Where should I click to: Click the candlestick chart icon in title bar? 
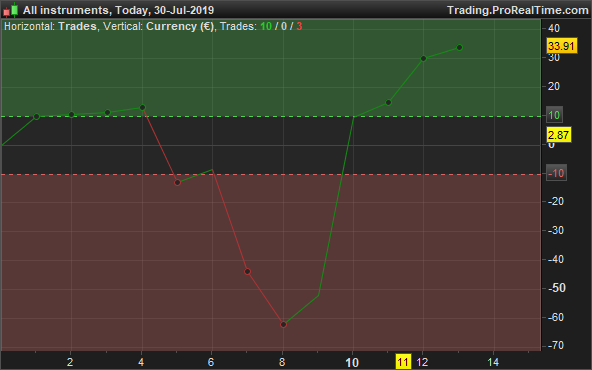11,10
